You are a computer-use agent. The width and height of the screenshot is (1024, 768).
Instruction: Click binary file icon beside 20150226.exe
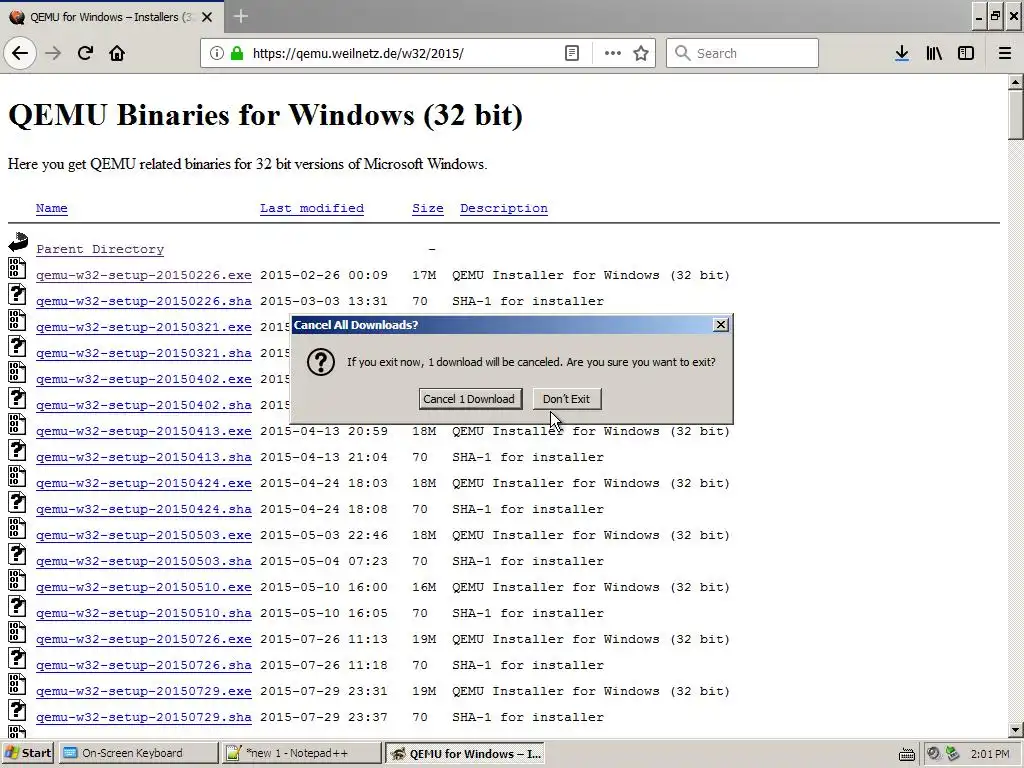pyautogui.click(x=17, y=268)
